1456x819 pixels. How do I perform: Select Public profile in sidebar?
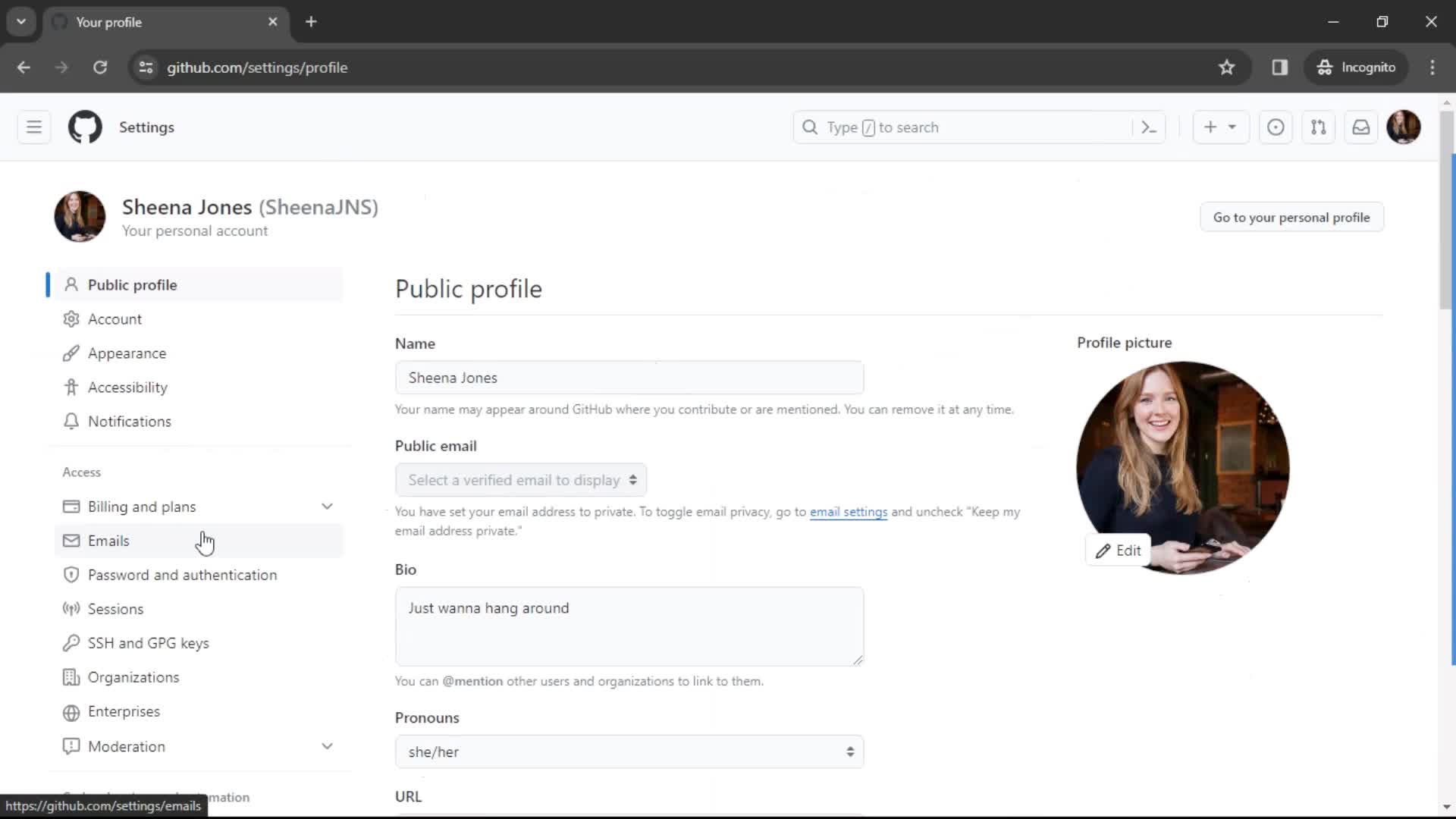tap(199, 284)
